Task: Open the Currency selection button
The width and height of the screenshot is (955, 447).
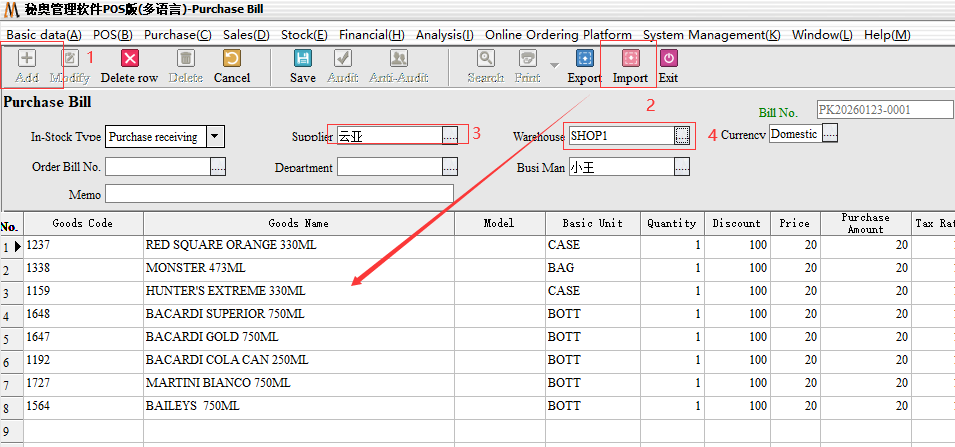Action: pyautogui.click(x=830, y=134)
